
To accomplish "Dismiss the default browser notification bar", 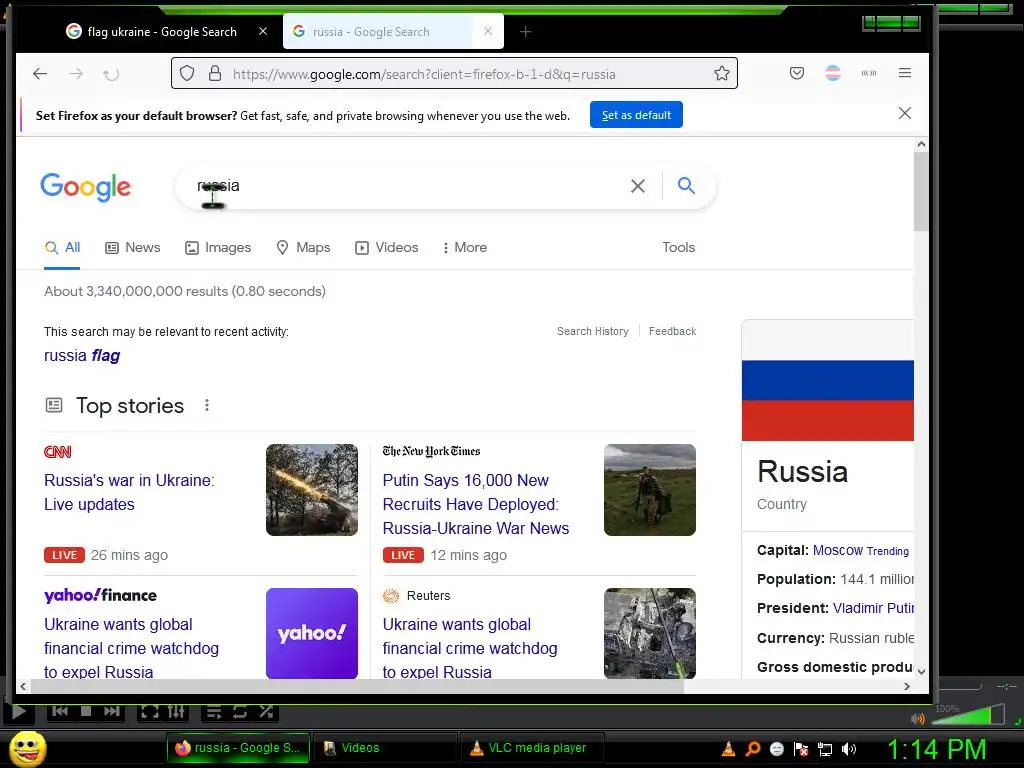I will point(904,114).
